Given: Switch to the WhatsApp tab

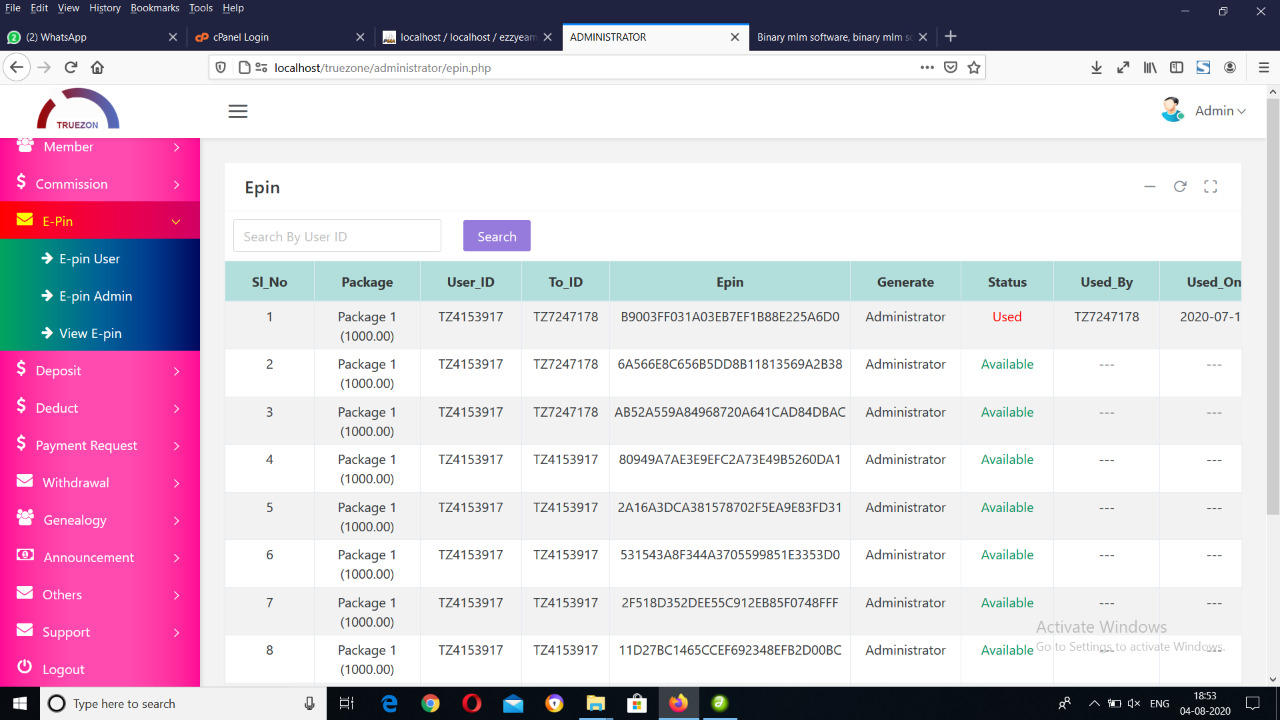Looking at the screenshot, I should (x=92, y=37).
